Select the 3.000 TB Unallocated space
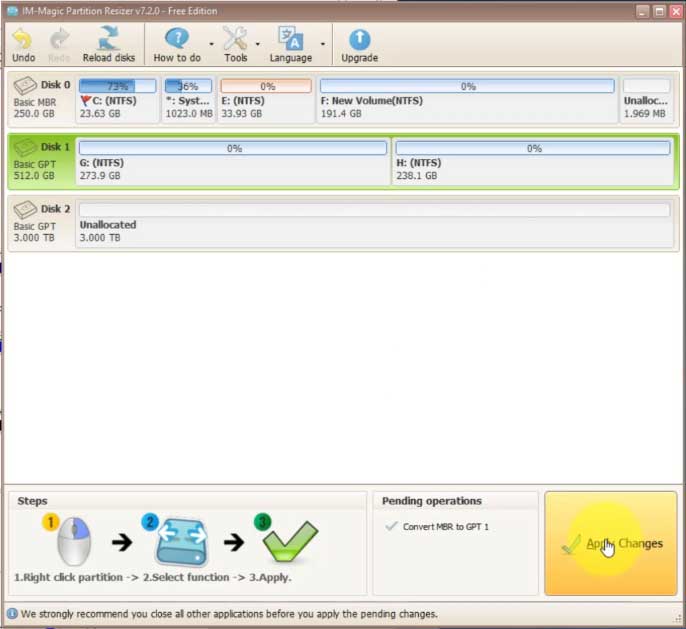Image resolution: width=686 pixels, height=629 pixels. pyautogui.click(x=374, y=223)
